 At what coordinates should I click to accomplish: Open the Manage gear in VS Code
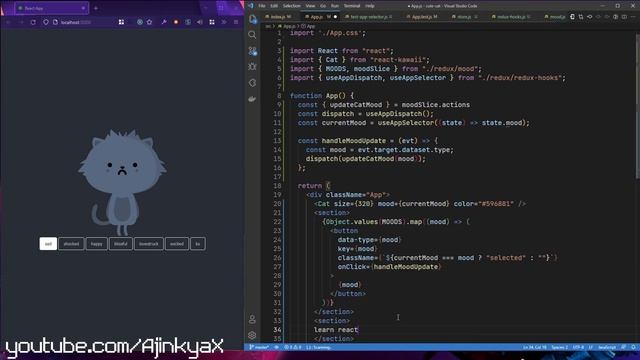point(252,335)
